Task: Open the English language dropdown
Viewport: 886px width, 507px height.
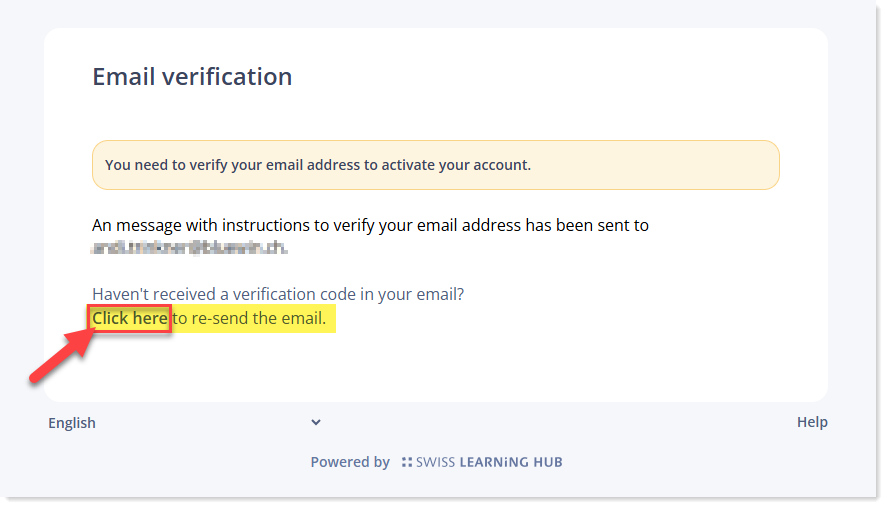Action: point(185,423)
